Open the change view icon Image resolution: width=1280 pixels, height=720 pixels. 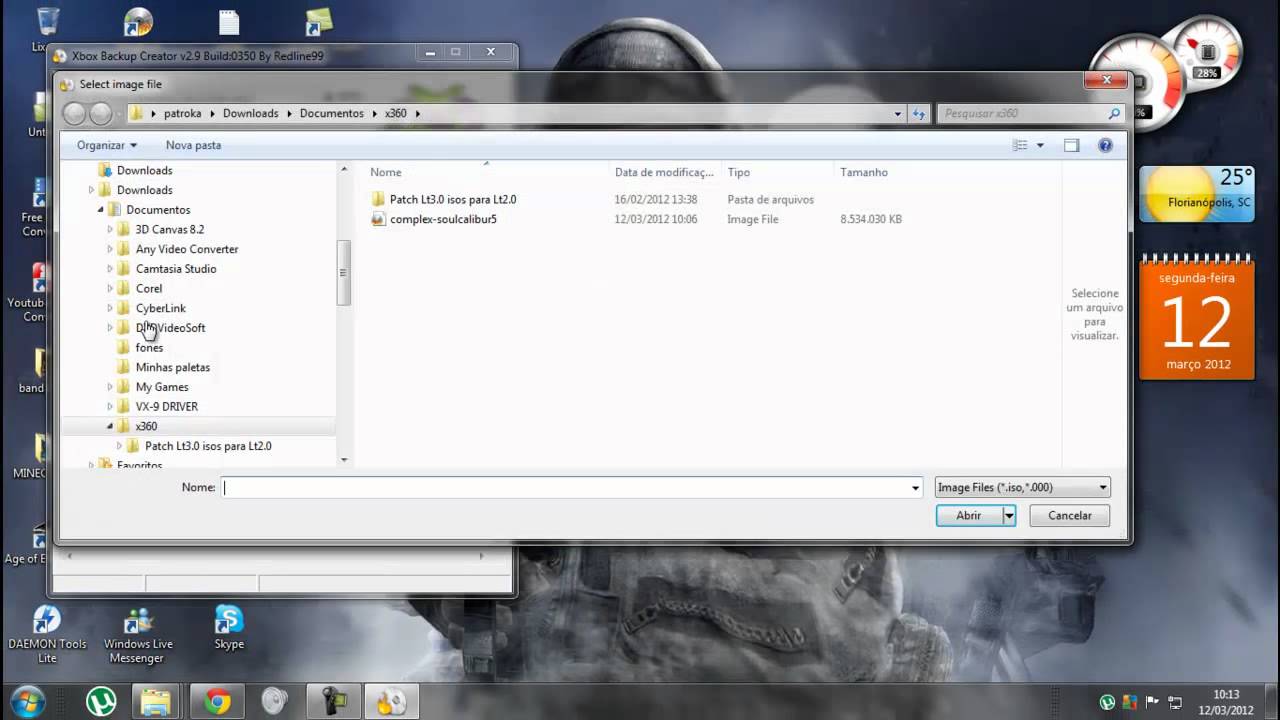click(x=1020, y=145)
